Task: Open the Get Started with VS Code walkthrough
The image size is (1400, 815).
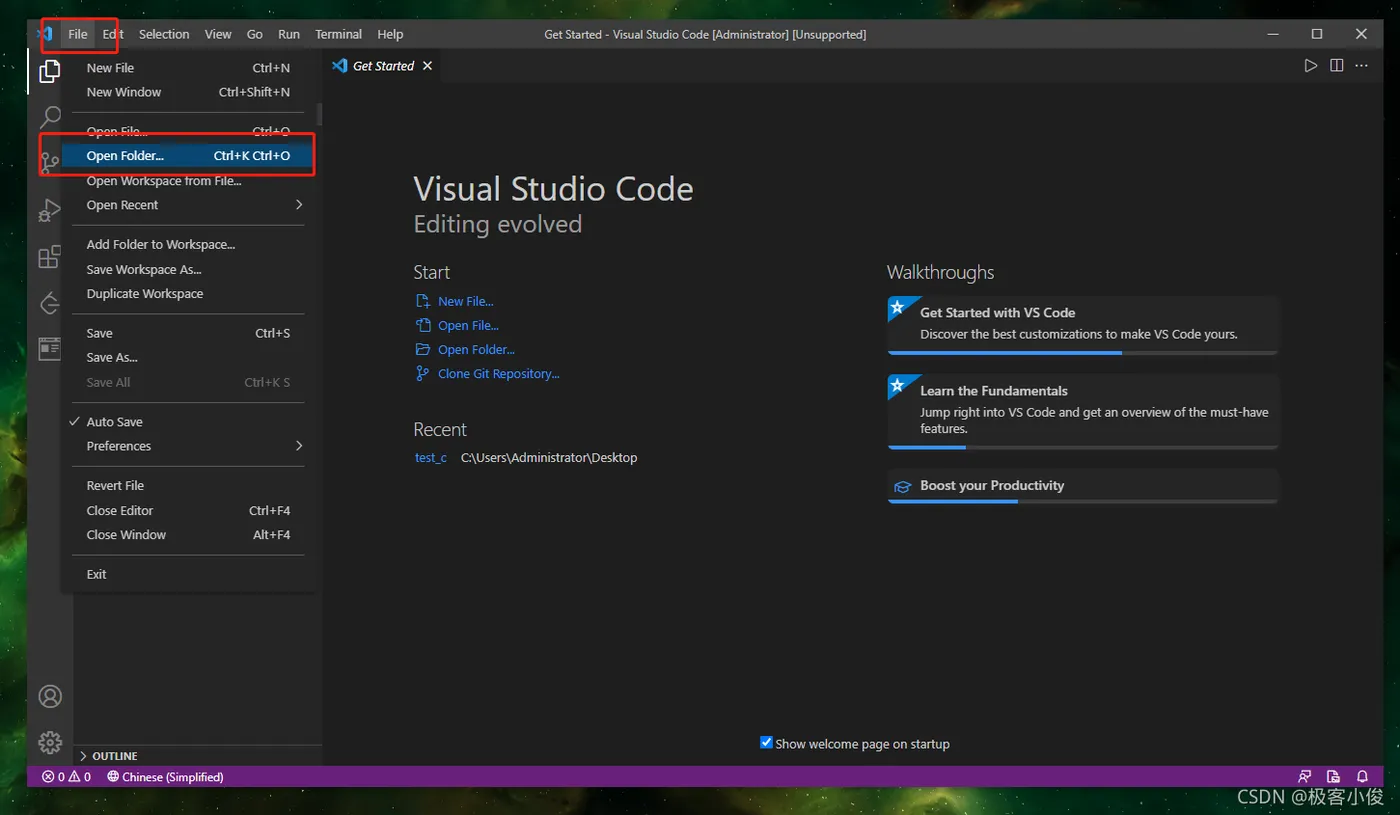Action: (1082, 323)
